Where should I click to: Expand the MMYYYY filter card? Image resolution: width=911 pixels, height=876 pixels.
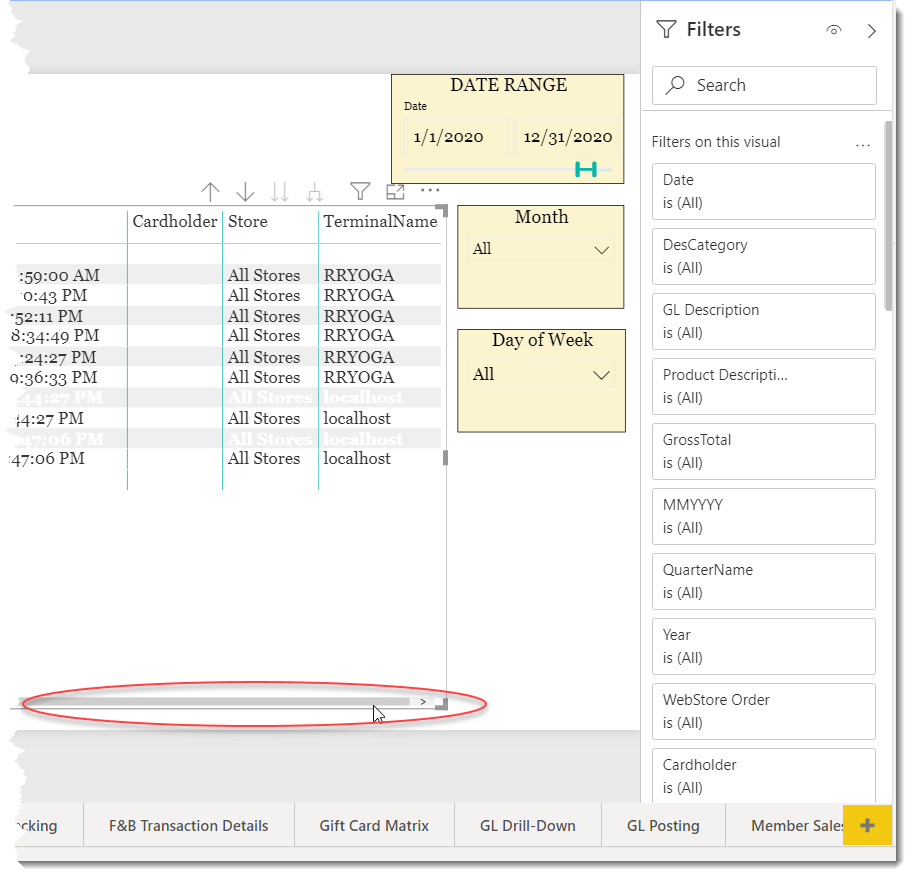[x=763, y=517]
